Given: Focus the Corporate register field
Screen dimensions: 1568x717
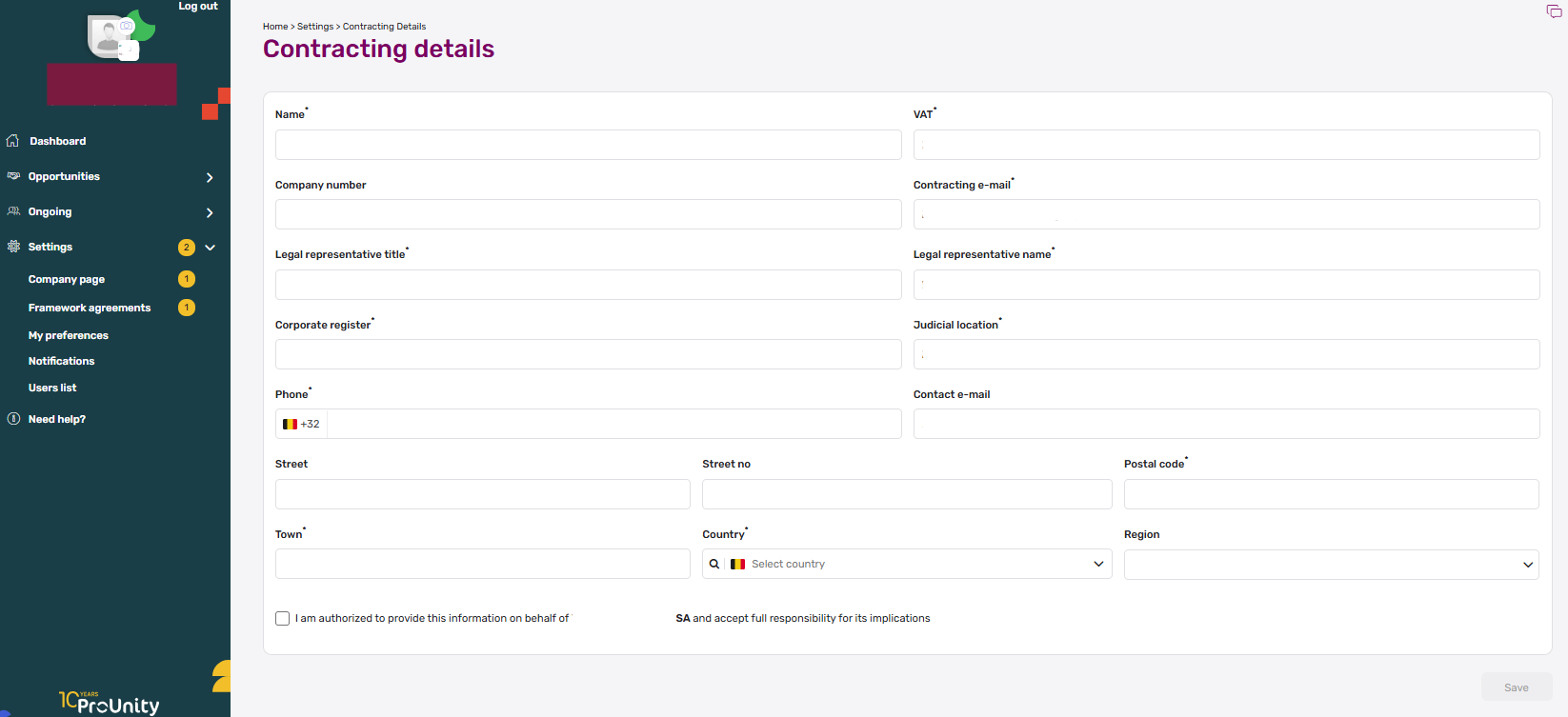Looking at the screenshot, I should tap(589, 354).
